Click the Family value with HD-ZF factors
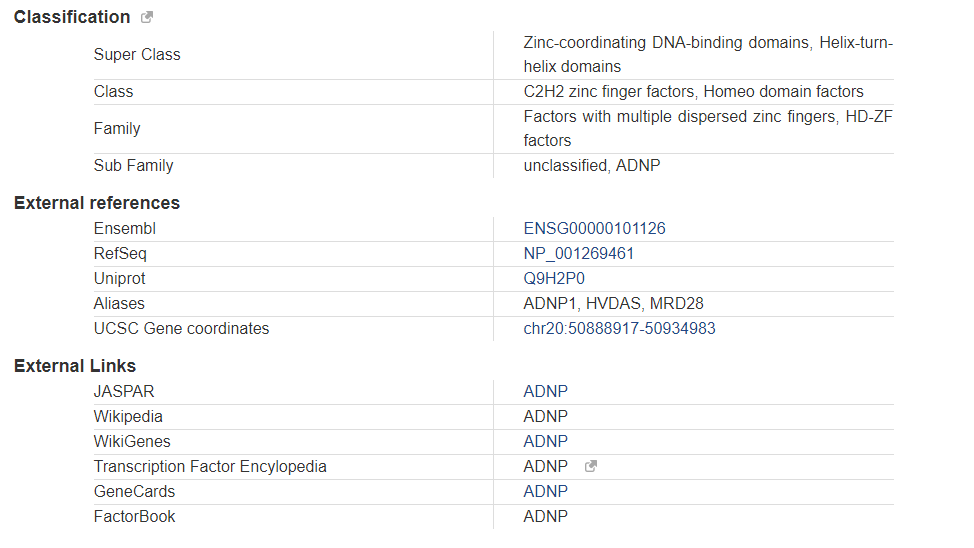The height and width of the screenshot is (548, 974). click(x=707, y=129)
